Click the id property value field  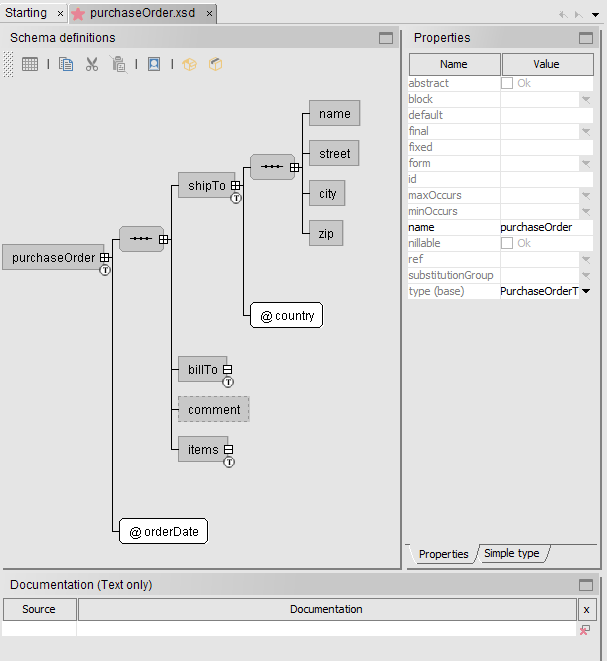click(x=546, y=179)
